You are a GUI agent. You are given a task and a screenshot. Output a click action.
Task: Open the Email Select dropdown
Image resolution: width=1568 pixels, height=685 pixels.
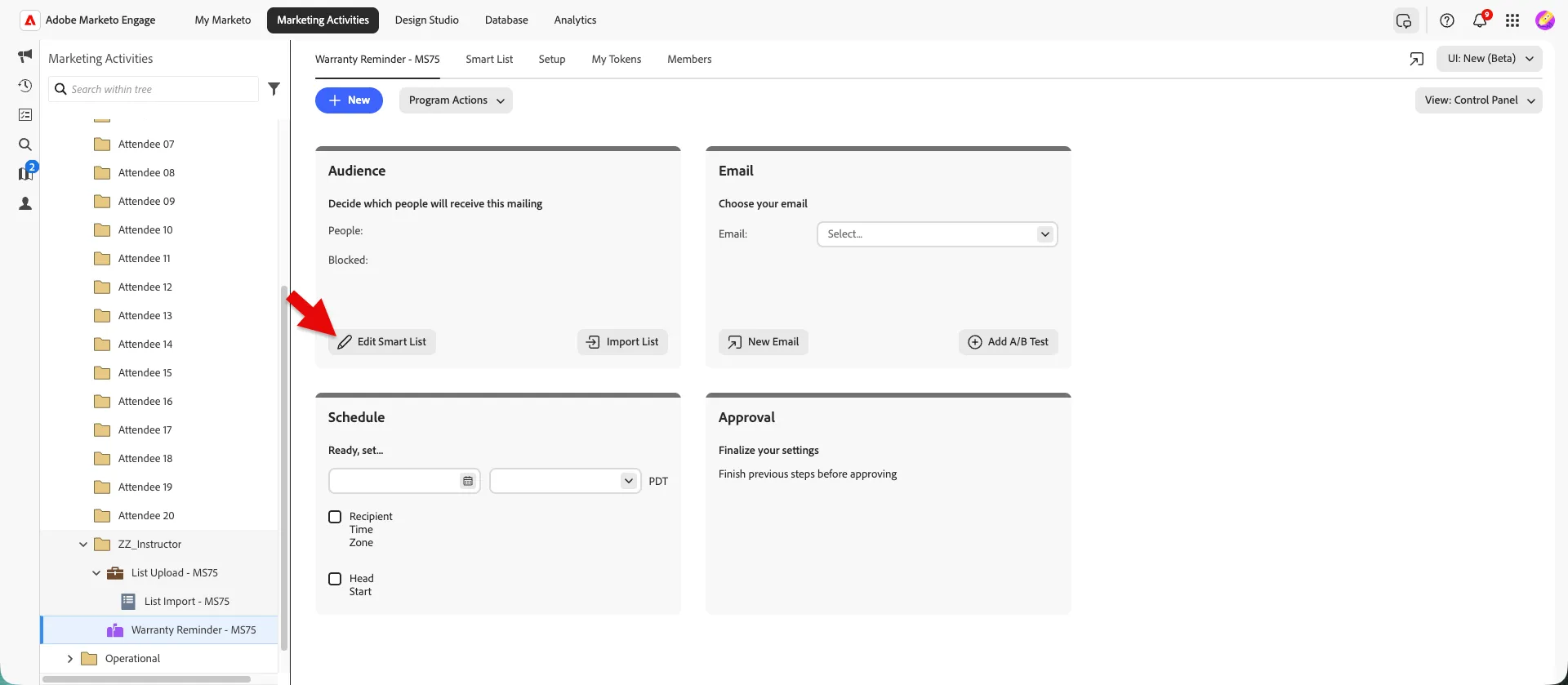pyautogui.click(x=938, y=234)
